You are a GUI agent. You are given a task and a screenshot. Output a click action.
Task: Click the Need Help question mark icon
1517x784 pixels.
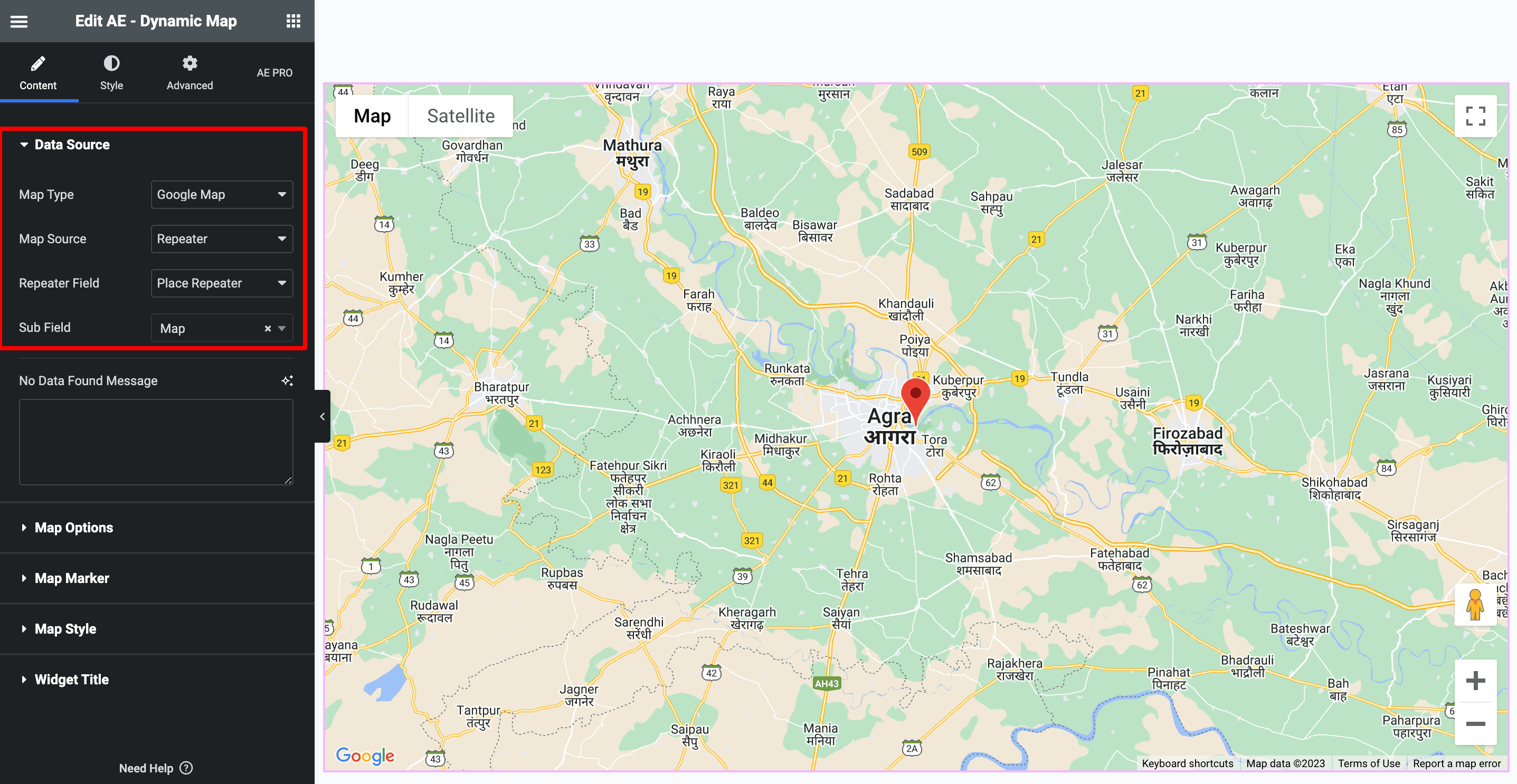click(x=186, y=768)
